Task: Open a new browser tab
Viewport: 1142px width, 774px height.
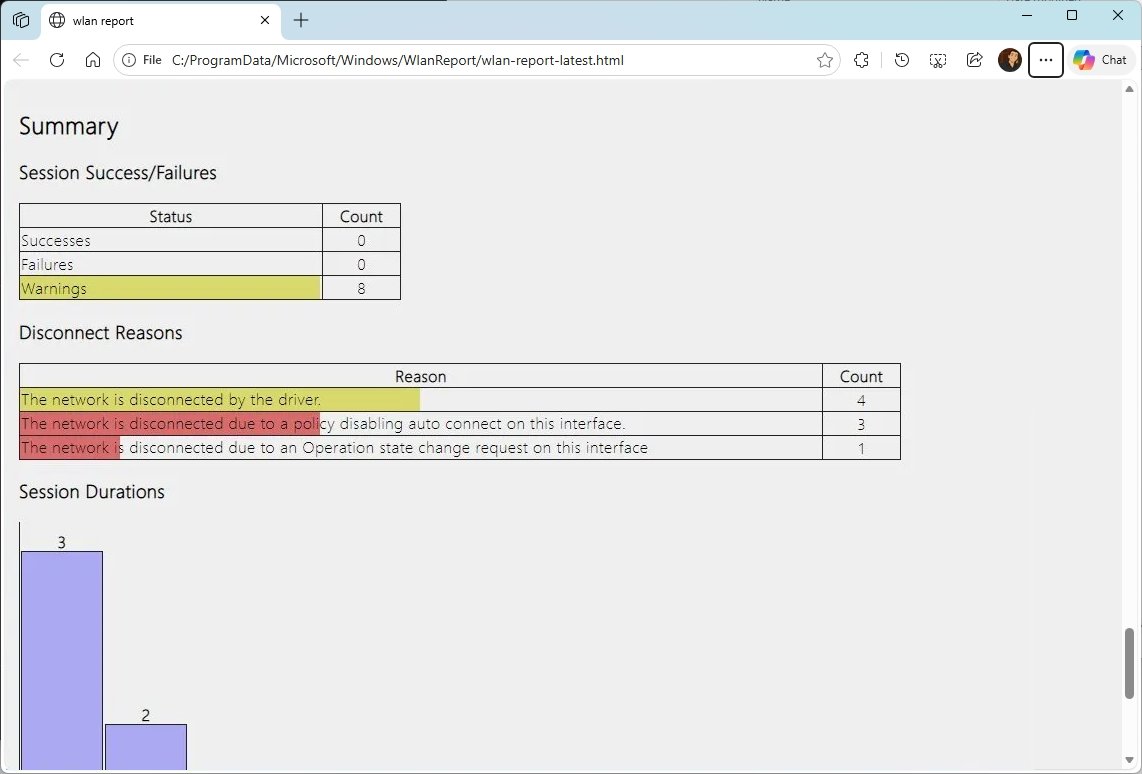Action: click(x=301, y=20)
